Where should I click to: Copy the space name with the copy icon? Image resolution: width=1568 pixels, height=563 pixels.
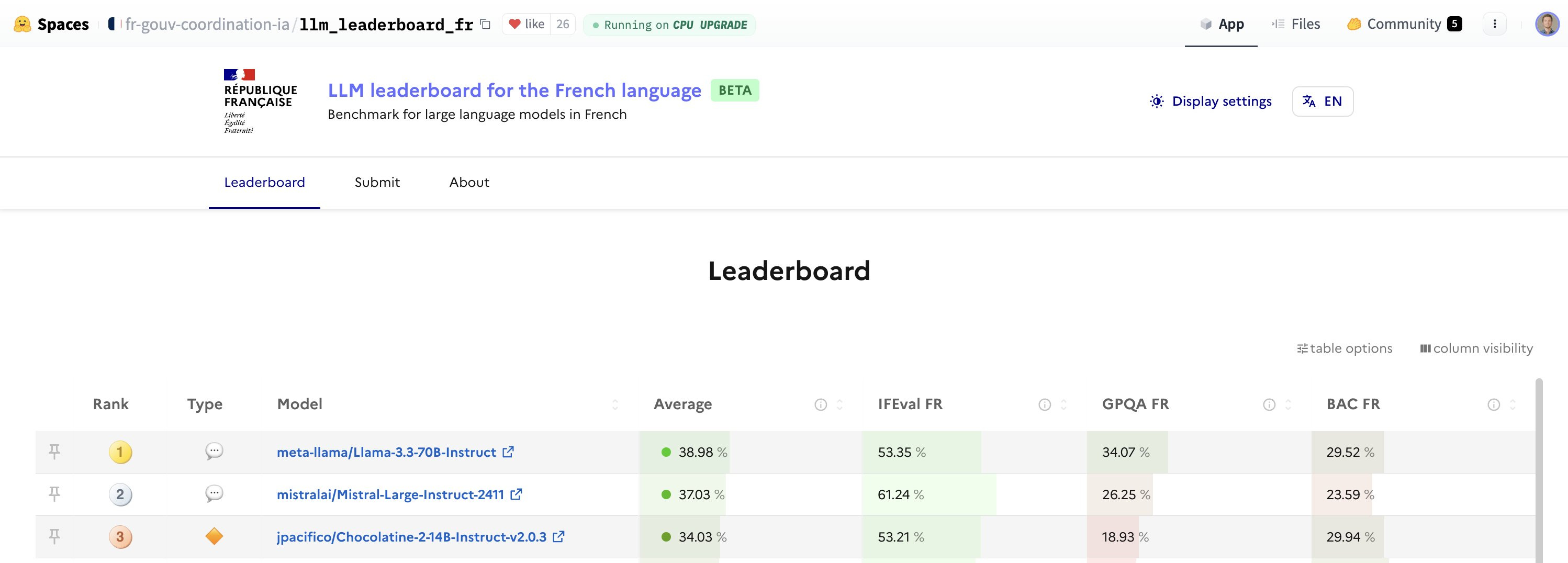click(485, 25)
